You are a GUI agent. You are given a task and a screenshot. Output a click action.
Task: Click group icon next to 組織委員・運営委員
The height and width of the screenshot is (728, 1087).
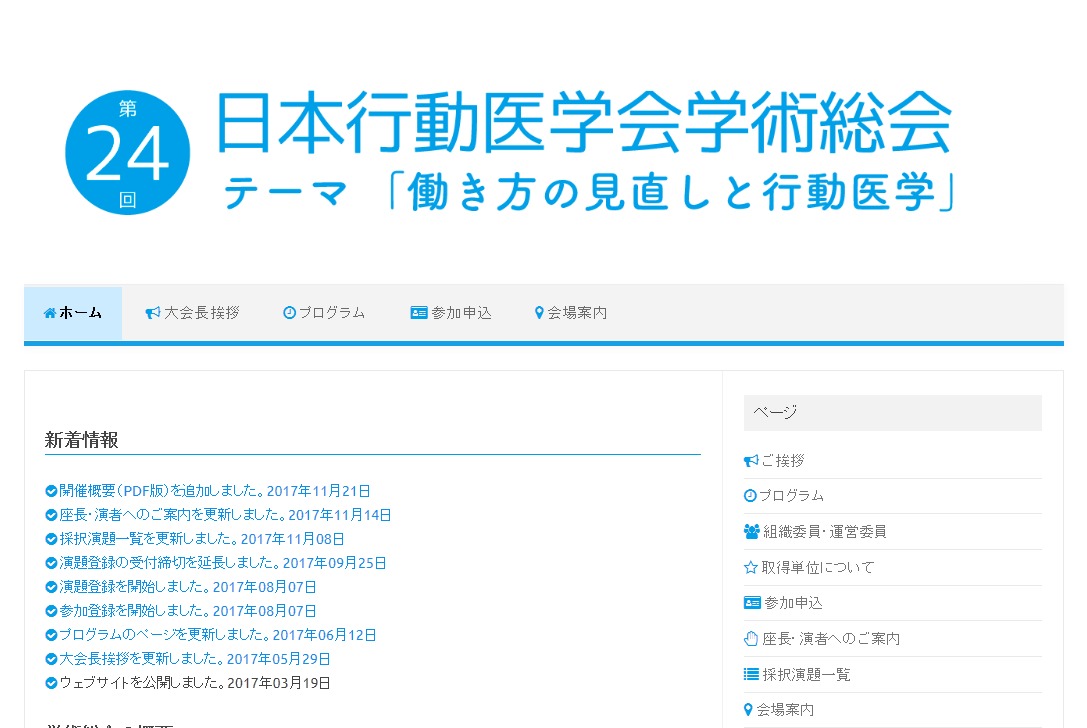click(751, 532)
